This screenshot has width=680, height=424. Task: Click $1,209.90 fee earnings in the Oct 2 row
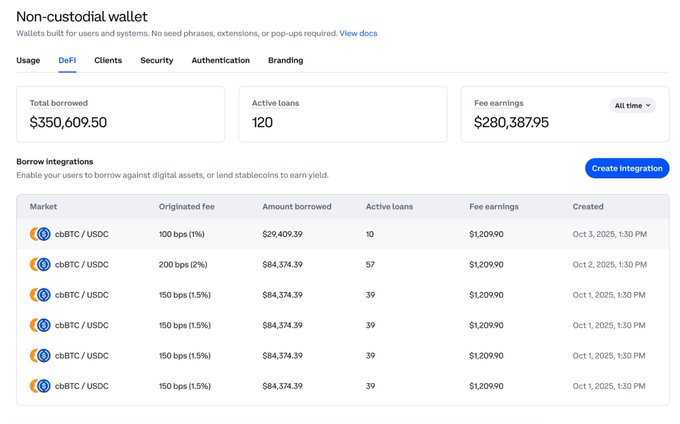(x=486, y=264)
